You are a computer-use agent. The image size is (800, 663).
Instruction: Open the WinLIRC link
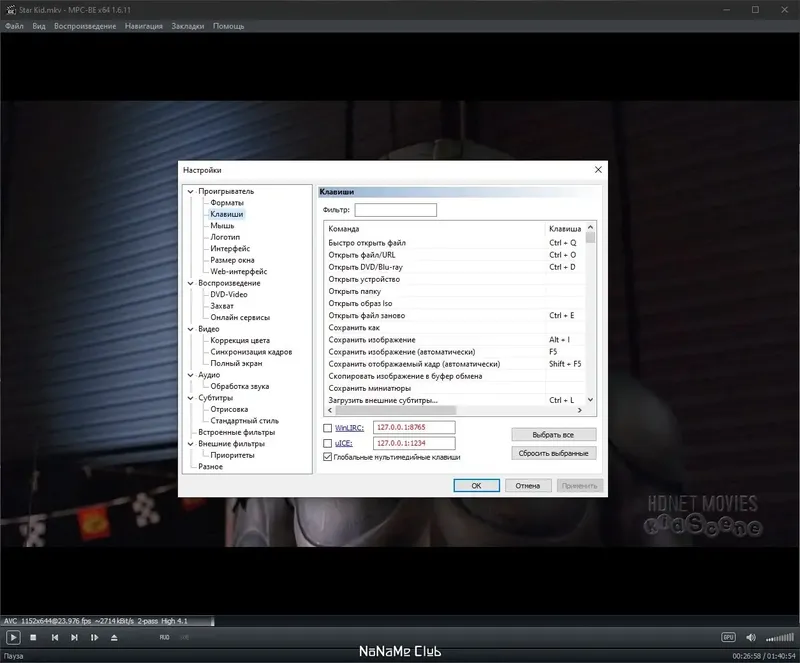click(349, 428)
